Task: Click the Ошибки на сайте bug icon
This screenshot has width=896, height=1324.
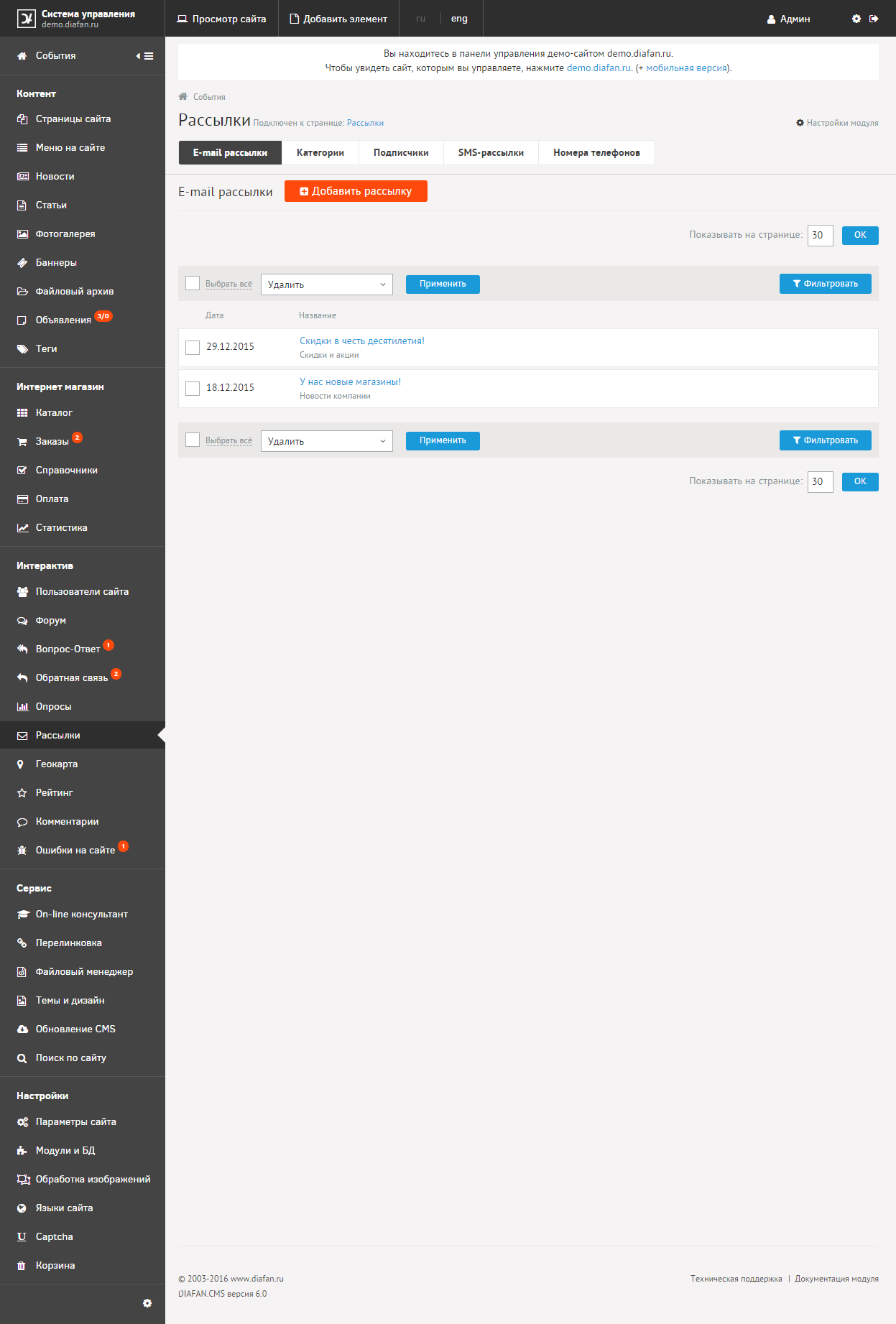Action: click(22, 851)
